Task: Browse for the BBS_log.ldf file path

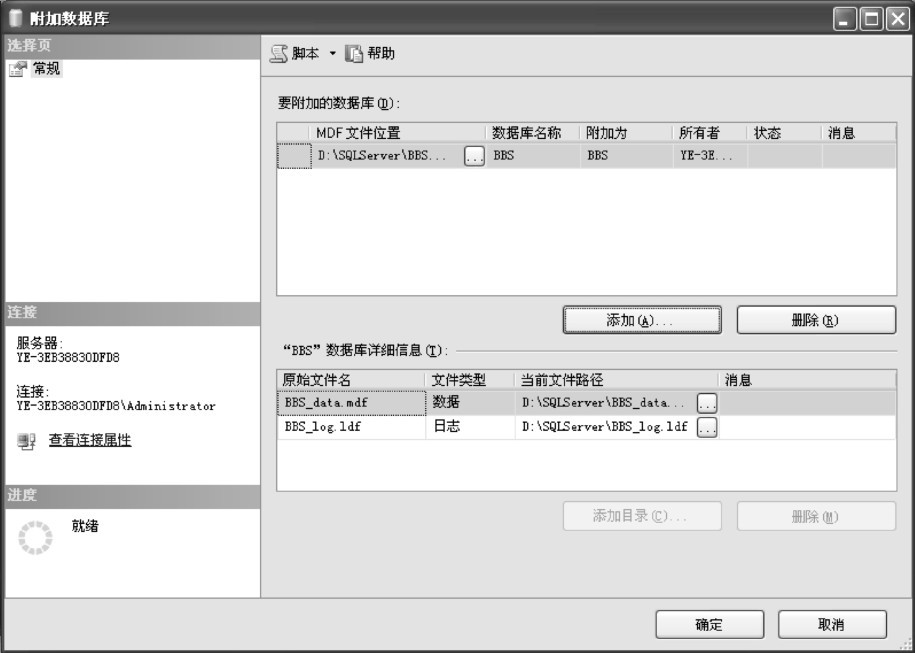Action: [x=707, y=428]
